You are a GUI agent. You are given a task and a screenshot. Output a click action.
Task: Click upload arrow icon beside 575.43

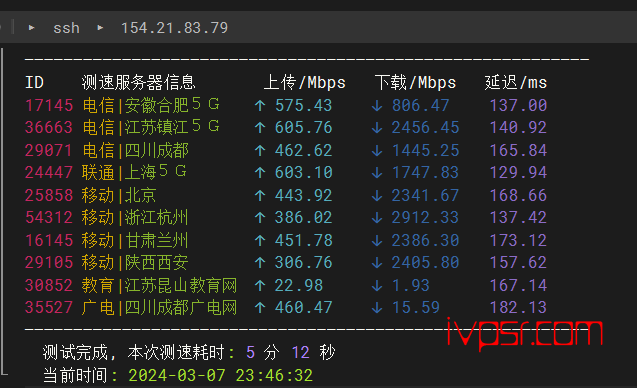tap(260, 106)
